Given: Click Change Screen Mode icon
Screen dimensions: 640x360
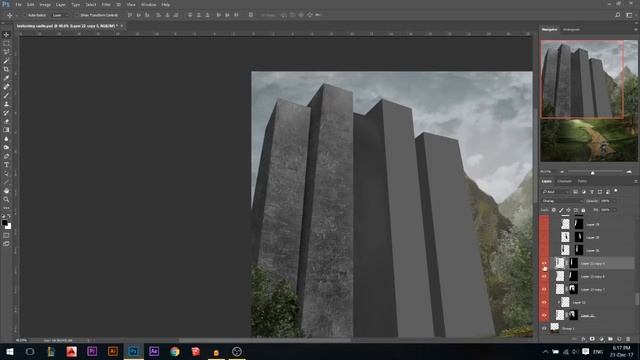Looking at the screenshot, I should (x=6, y=244).
